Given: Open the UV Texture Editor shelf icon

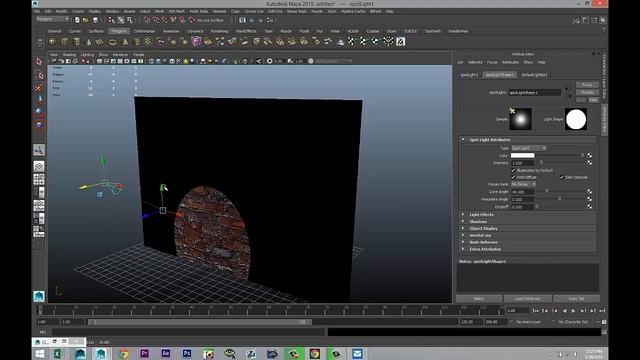Looking at the screenshot, I should tap(400, 41).
